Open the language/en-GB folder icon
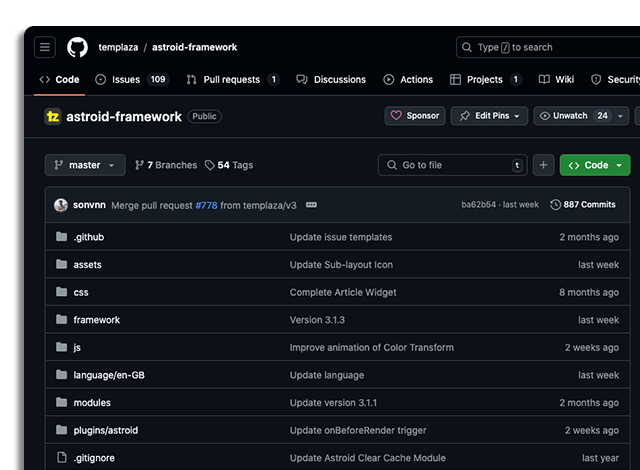This screenshot has height=470, width=640. pos(62,375)
